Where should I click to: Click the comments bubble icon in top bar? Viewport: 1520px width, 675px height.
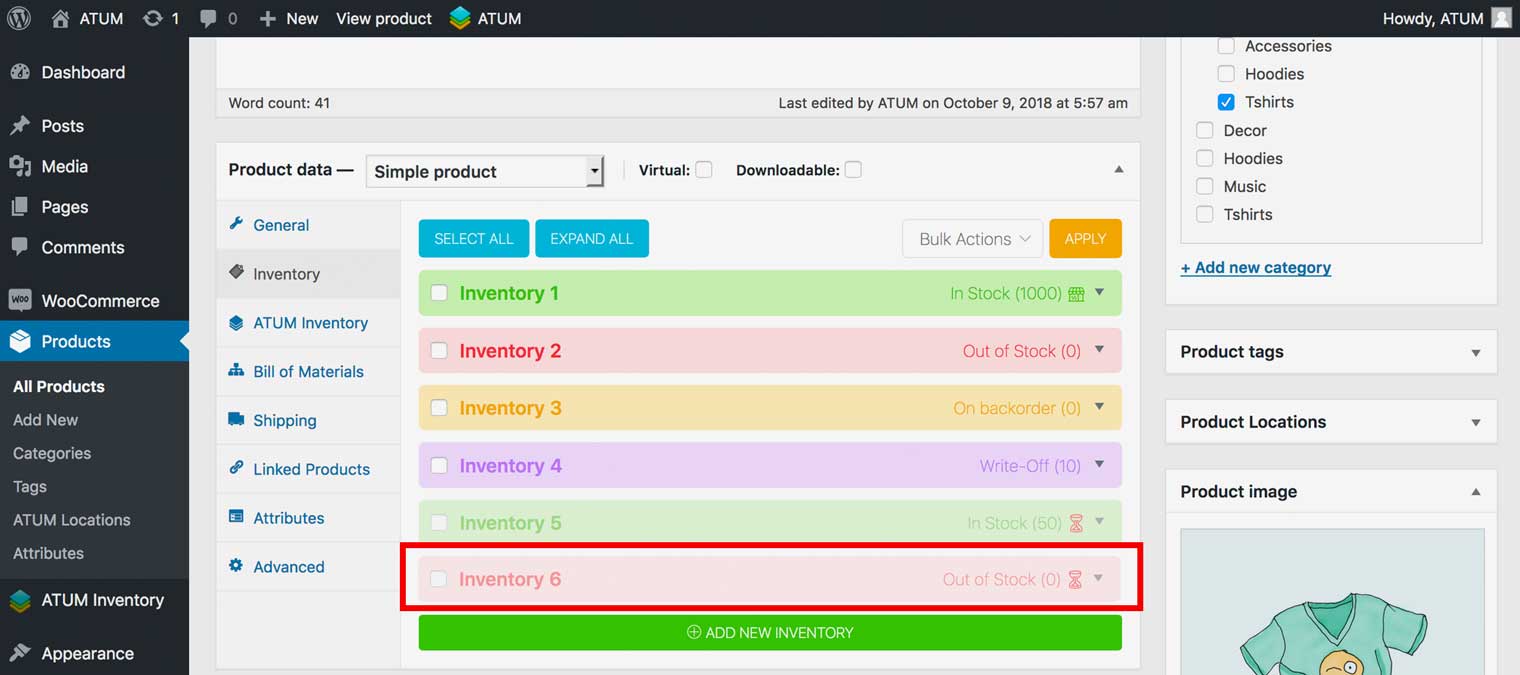pos(208,19)
